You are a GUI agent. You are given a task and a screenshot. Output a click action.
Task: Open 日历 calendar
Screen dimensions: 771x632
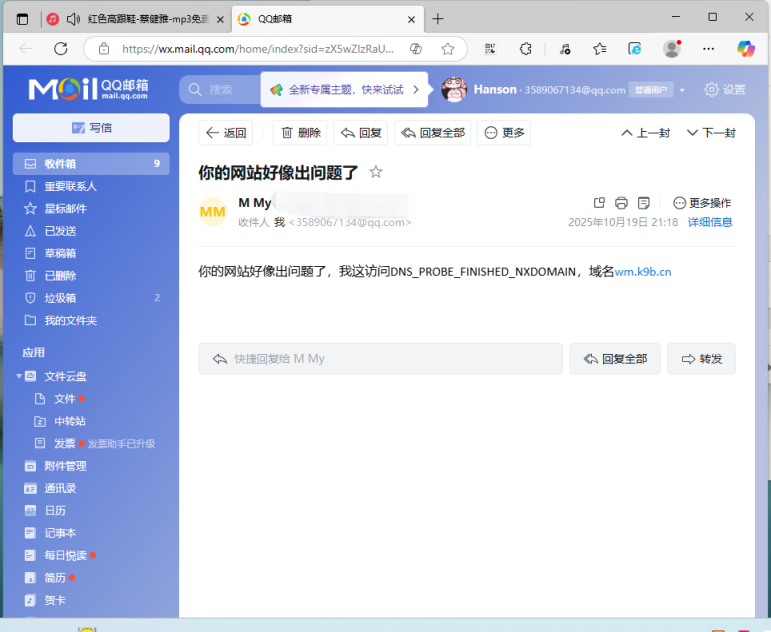click(x=55, y=511)
